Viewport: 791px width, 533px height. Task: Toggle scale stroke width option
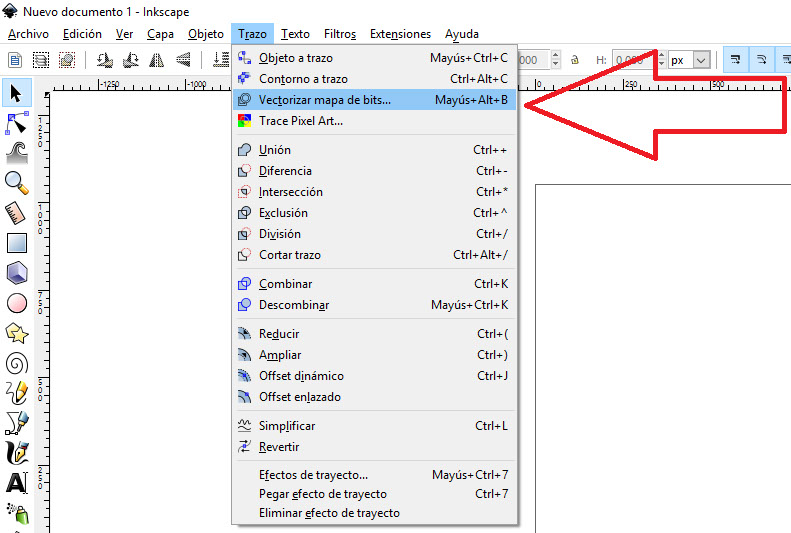[x=736, y=60]
